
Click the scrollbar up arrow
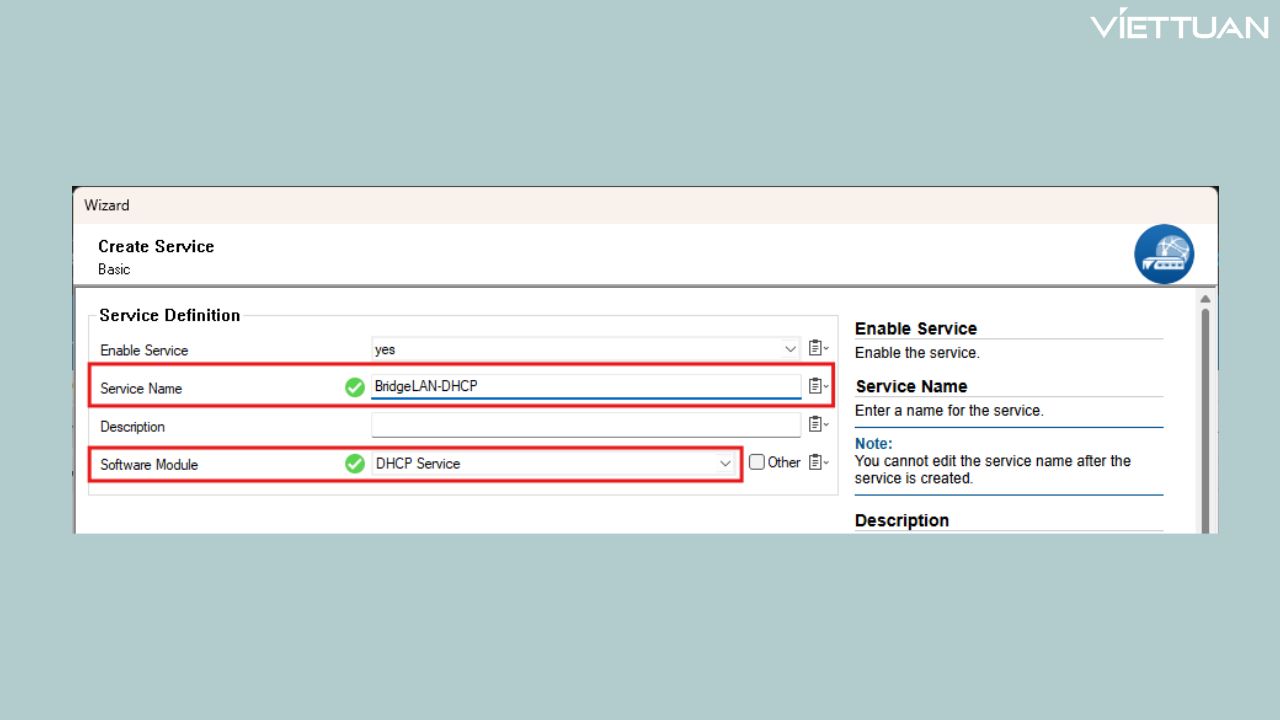[1205, 299]
